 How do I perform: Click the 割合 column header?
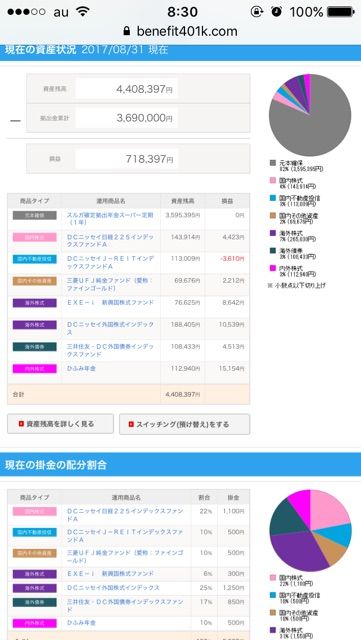[x=204, y=498]
